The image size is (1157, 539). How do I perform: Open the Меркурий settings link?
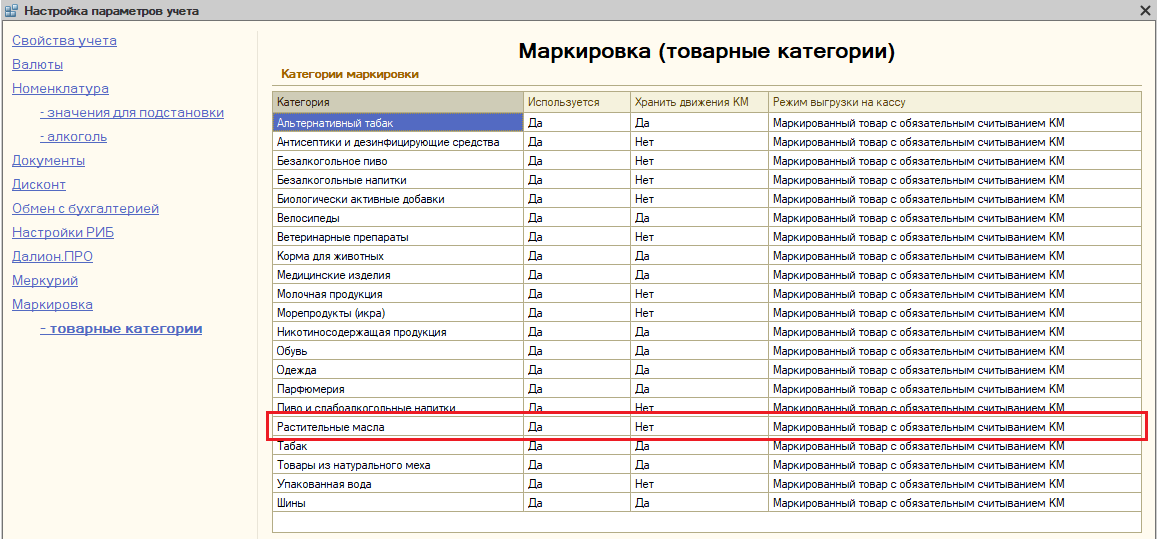coord(45,281)
